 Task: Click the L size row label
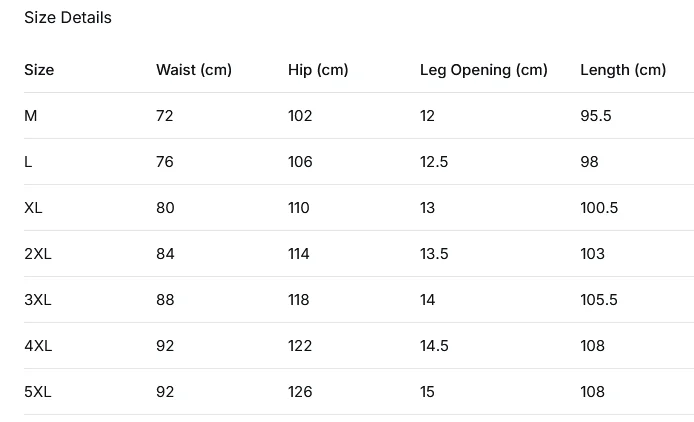[28, 162]
